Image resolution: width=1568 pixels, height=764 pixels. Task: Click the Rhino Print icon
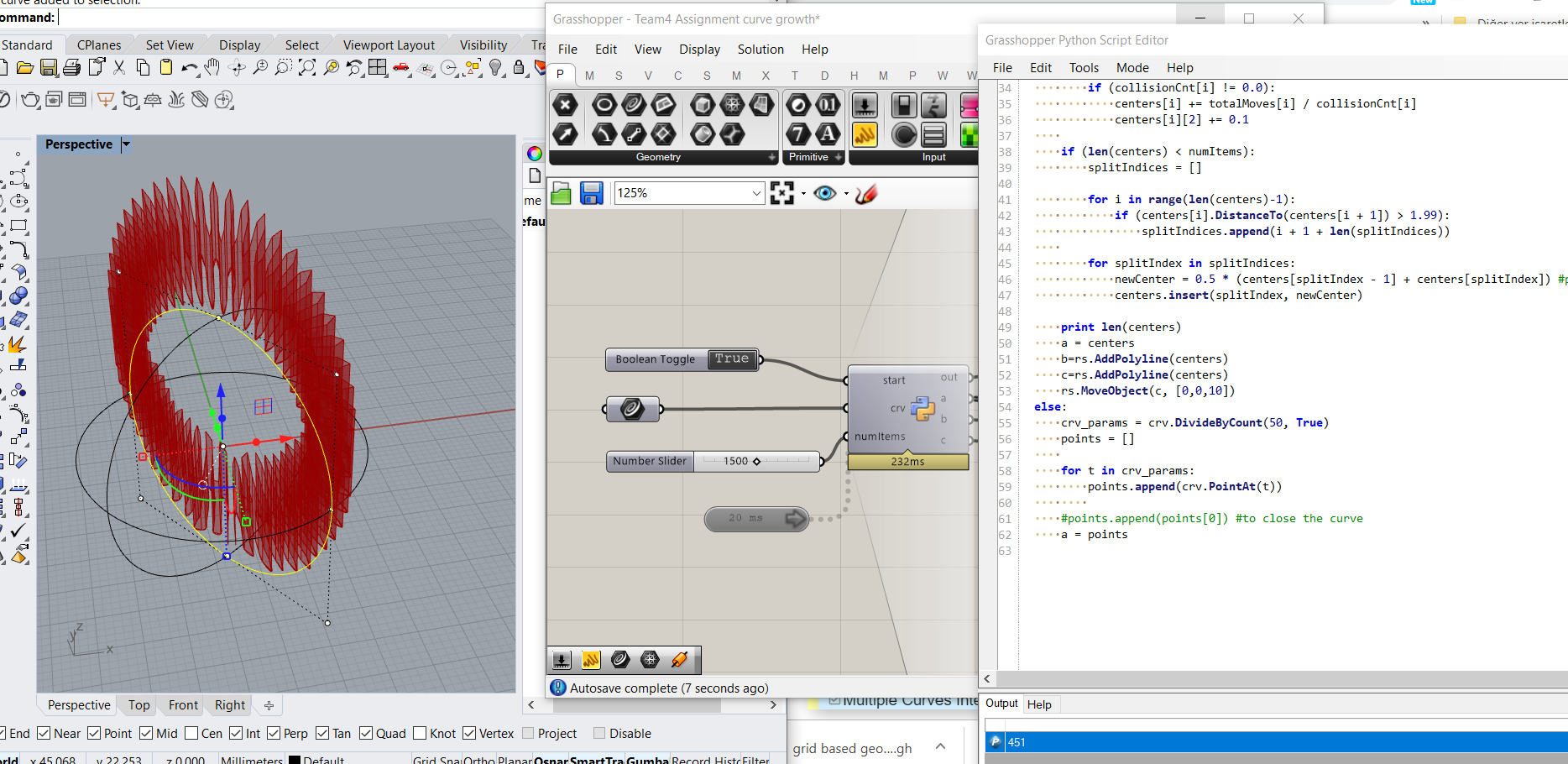pos(72,68)
